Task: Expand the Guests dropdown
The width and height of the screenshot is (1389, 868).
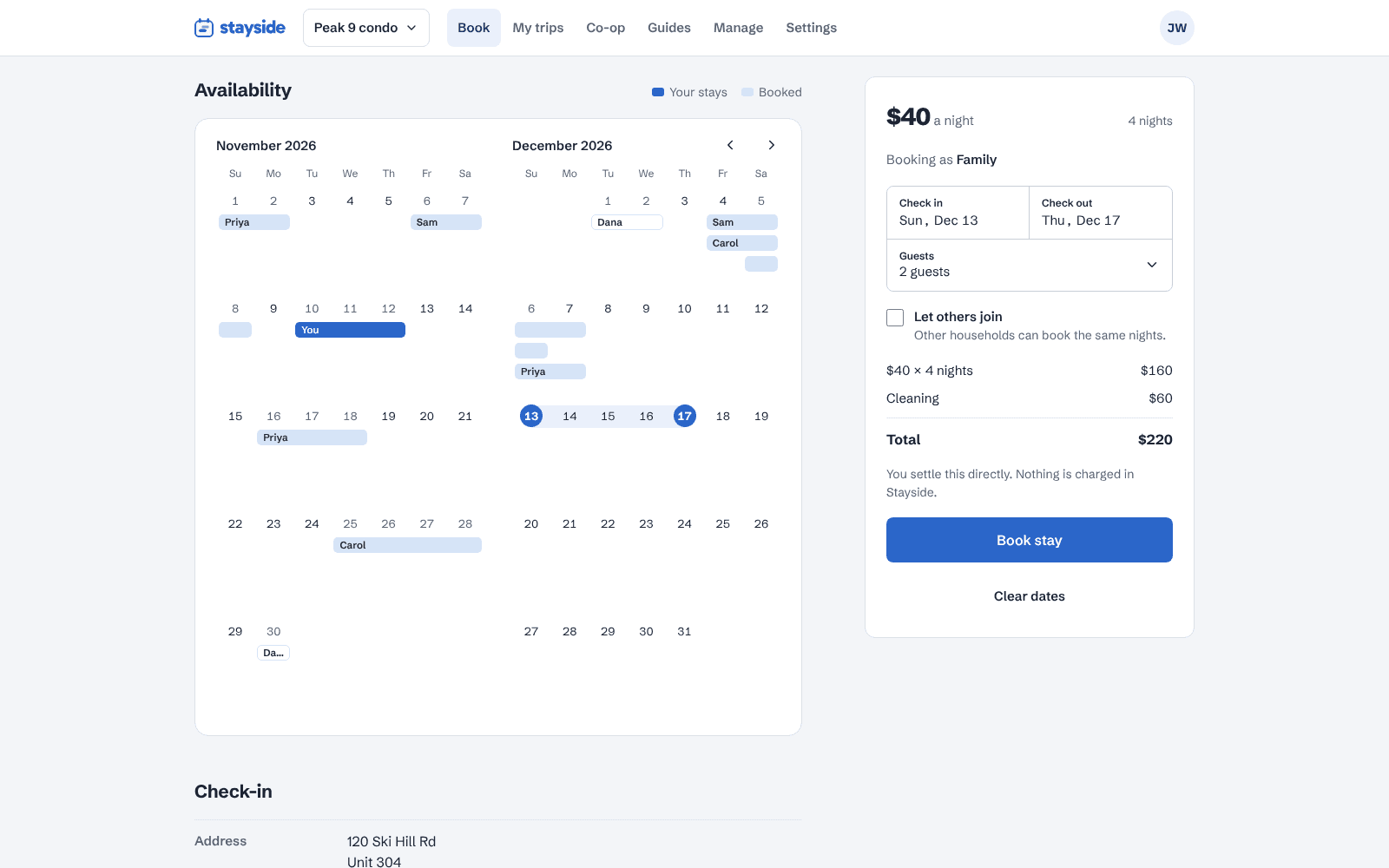Action: click(1030, 265)
